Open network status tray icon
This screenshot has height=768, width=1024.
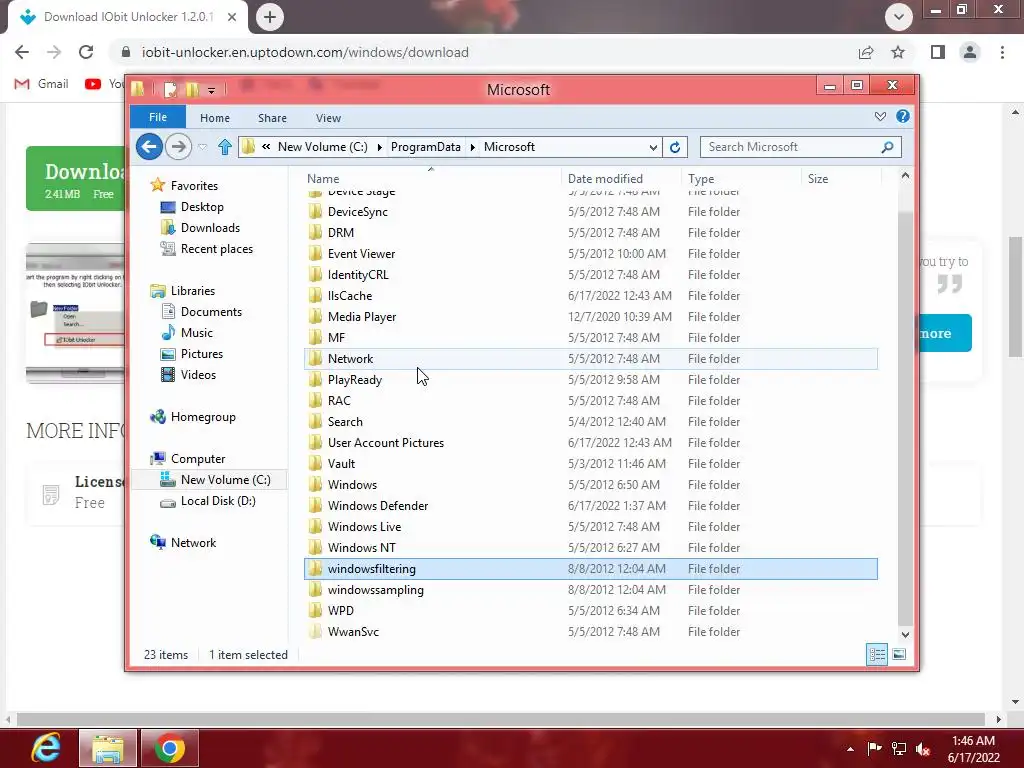tap(899, 748)
